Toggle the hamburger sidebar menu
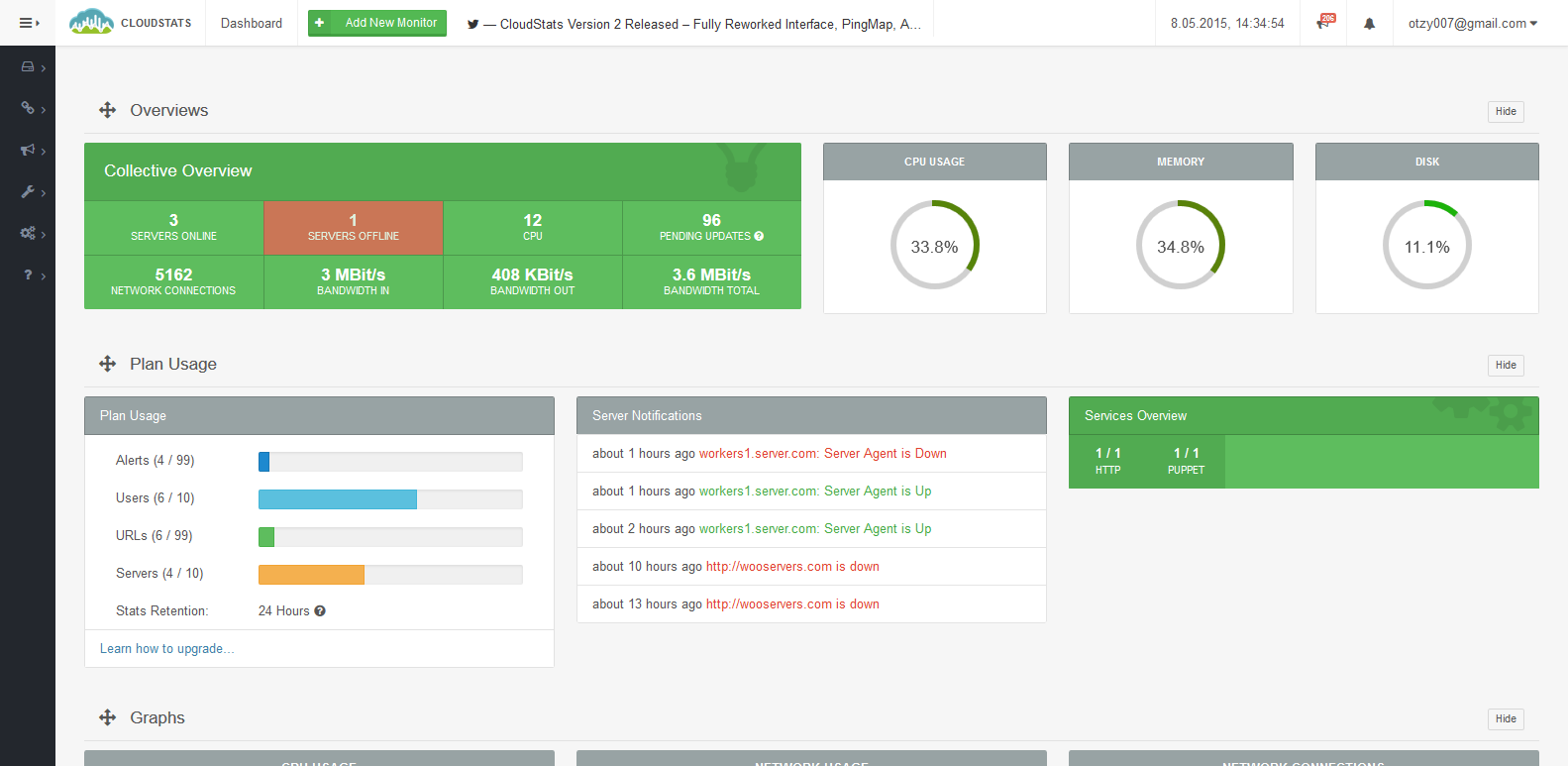Screen dimensions: 1568x766 28,23
